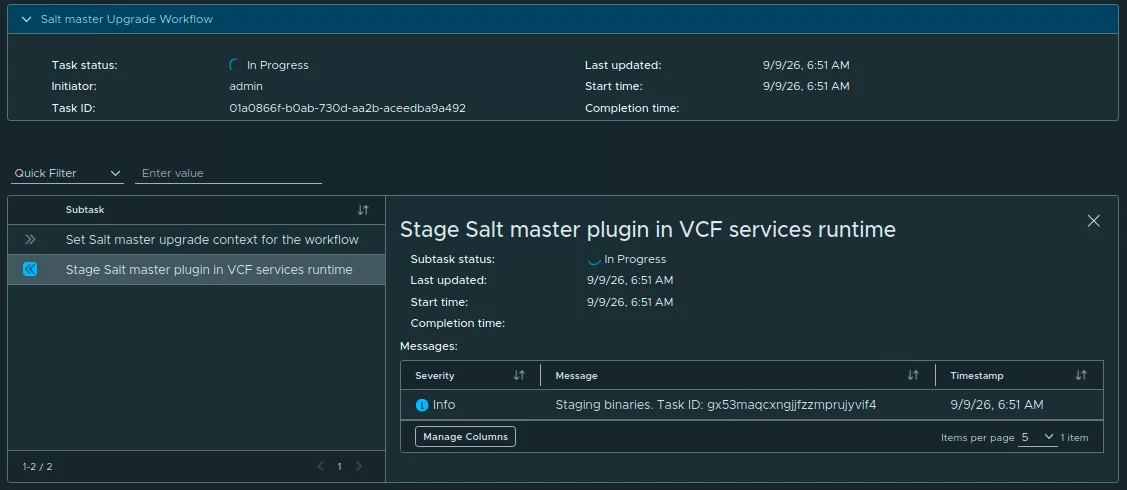Screen dimensions: 1127x490
Task: Close the subtask detail panel
Action: click(x=1093, y=221)
